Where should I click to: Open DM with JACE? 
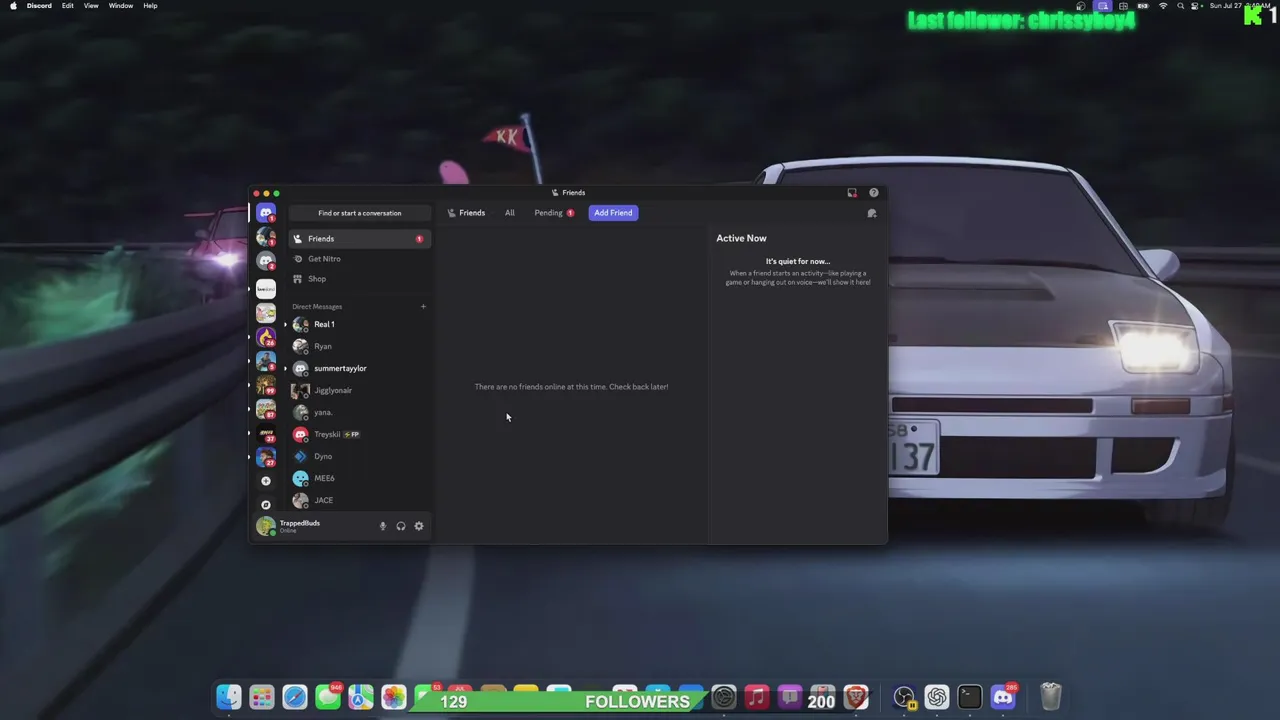tap(360, 500)
